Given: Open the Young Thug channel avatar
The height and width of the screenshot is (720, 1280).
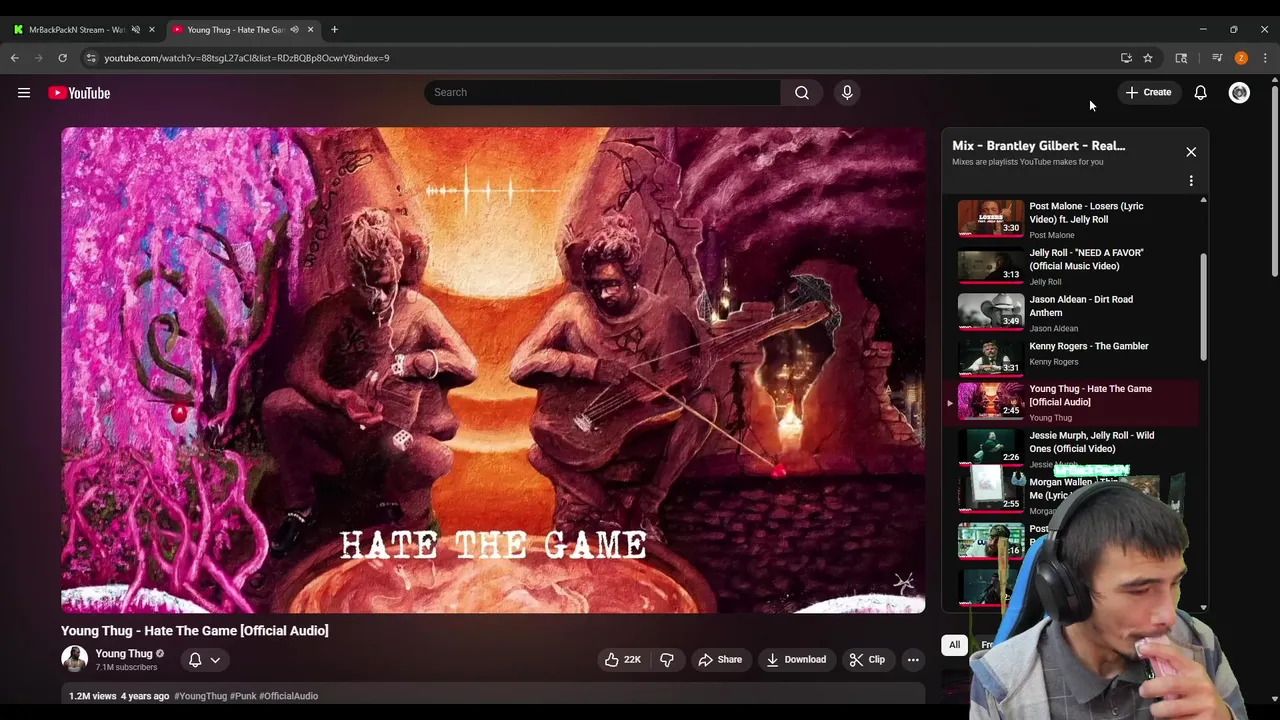Looking at the screenshot, I should tap(74, 659).
